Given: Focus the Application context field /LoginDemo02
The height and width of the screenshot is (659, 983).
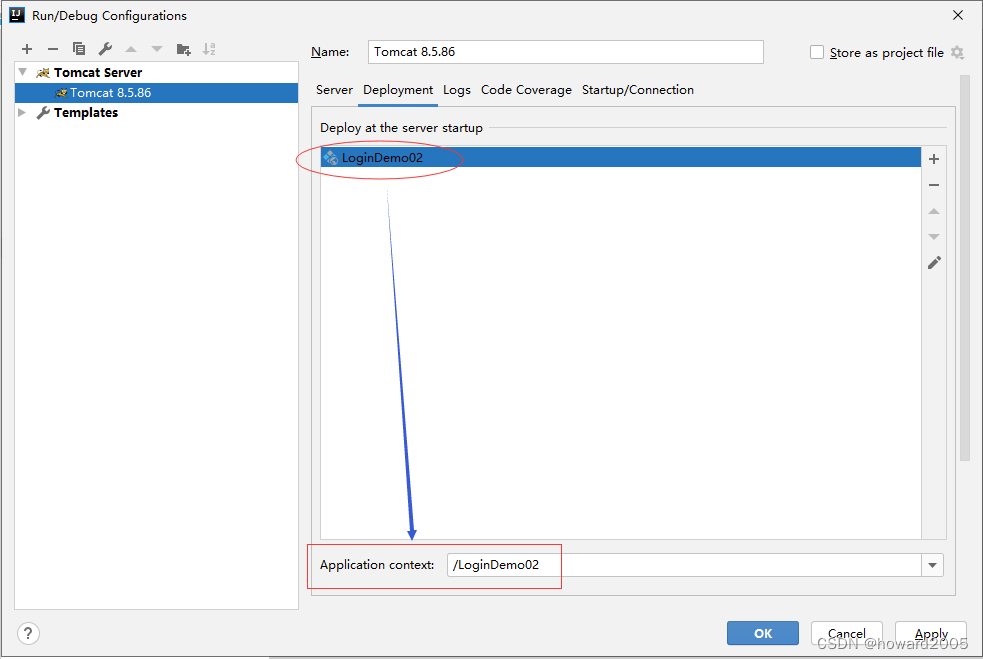Looking at the screenshot, I should pyautogui.click(x=684, y=565).
